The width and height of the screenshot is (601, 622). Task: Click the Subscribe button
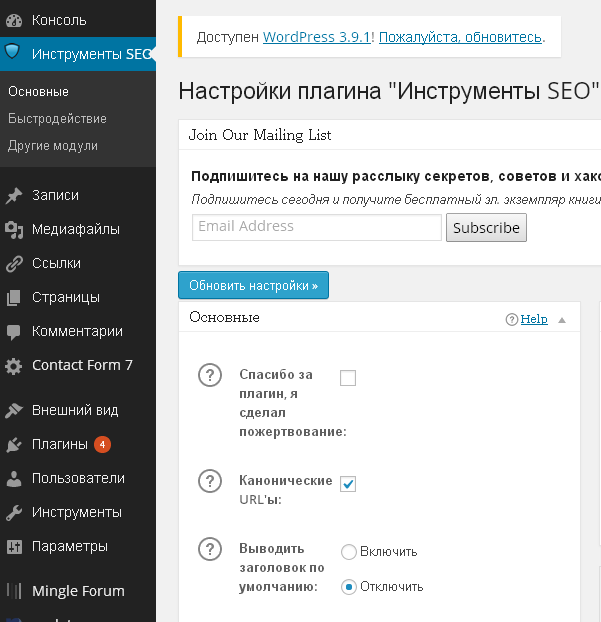(x=486, y=228)
